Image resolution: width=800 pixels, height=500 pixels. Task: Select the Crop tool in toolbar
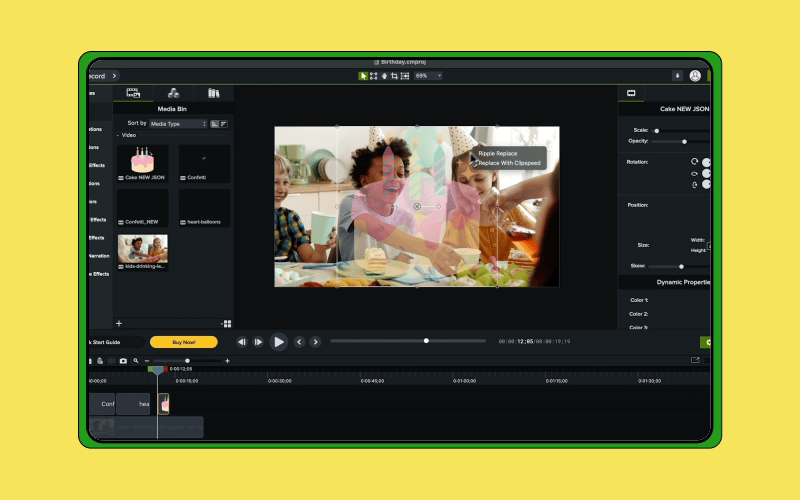point(394,76)
